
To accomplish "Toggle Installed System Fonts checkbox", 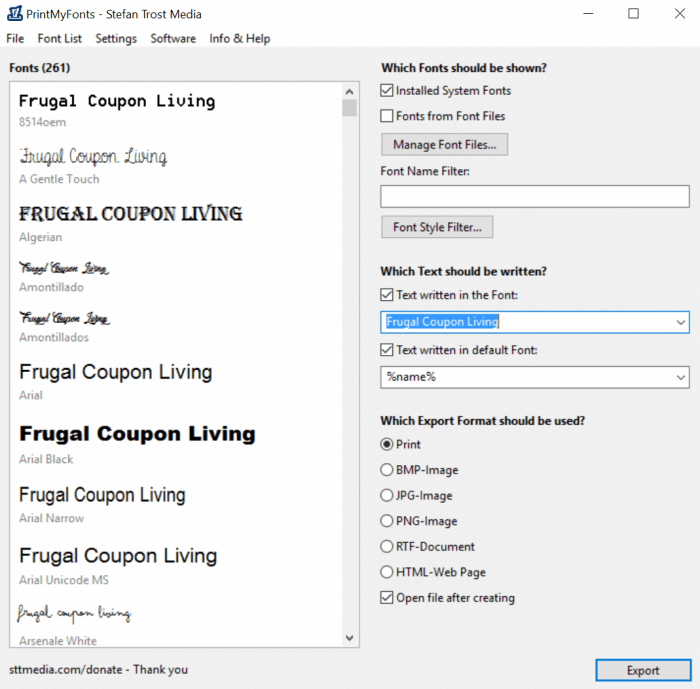I will [387, 90].
